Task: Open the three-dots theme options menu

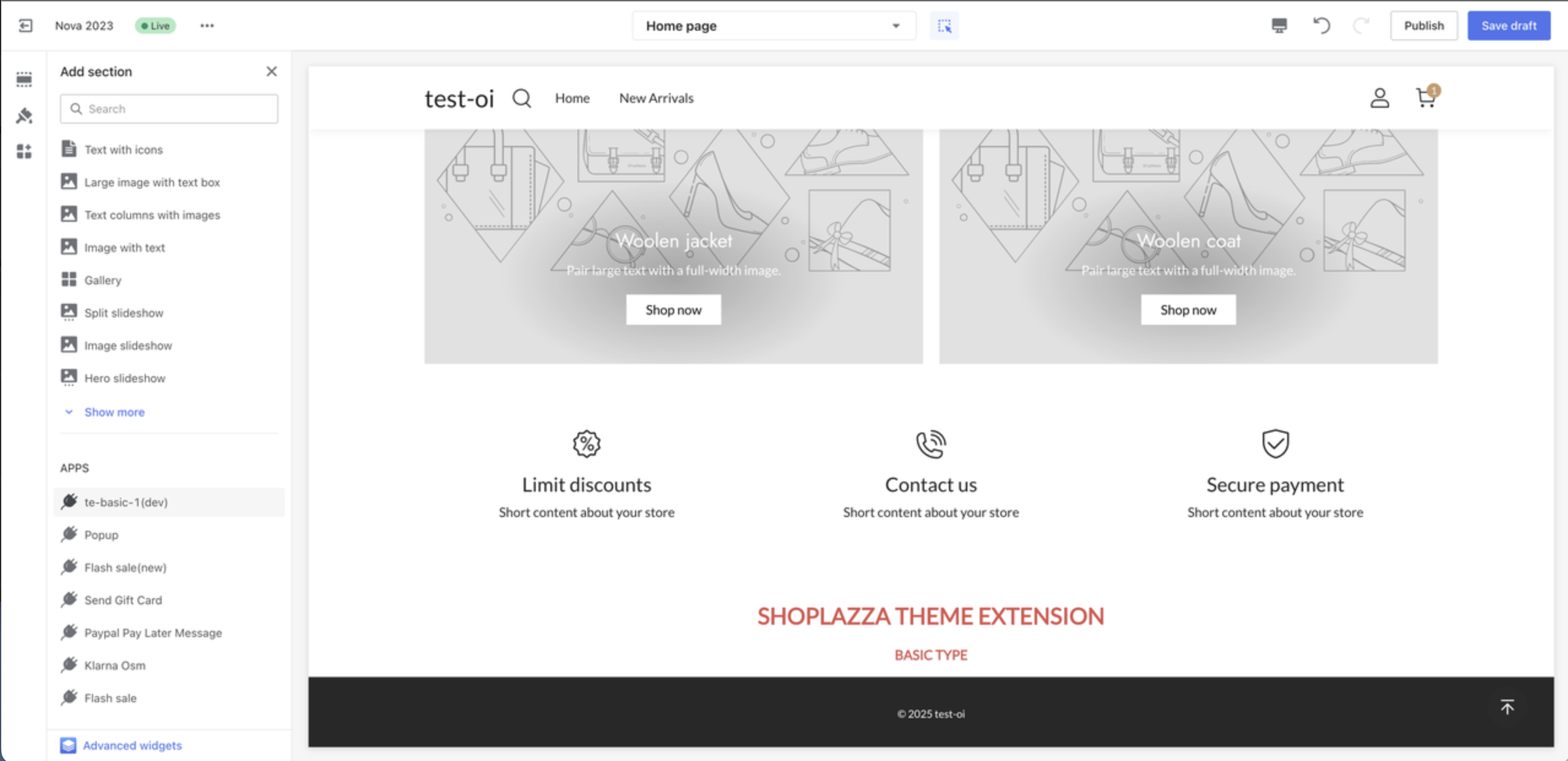Action: pyautogui.click(x=207, y=26)
